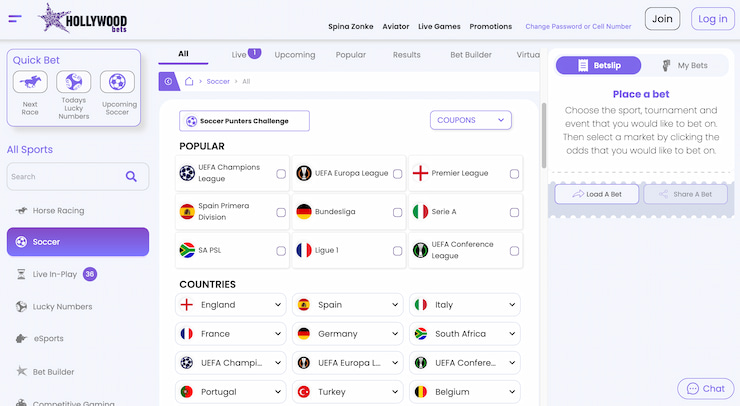Click the UEFA Conference League logo

[420, 250]
